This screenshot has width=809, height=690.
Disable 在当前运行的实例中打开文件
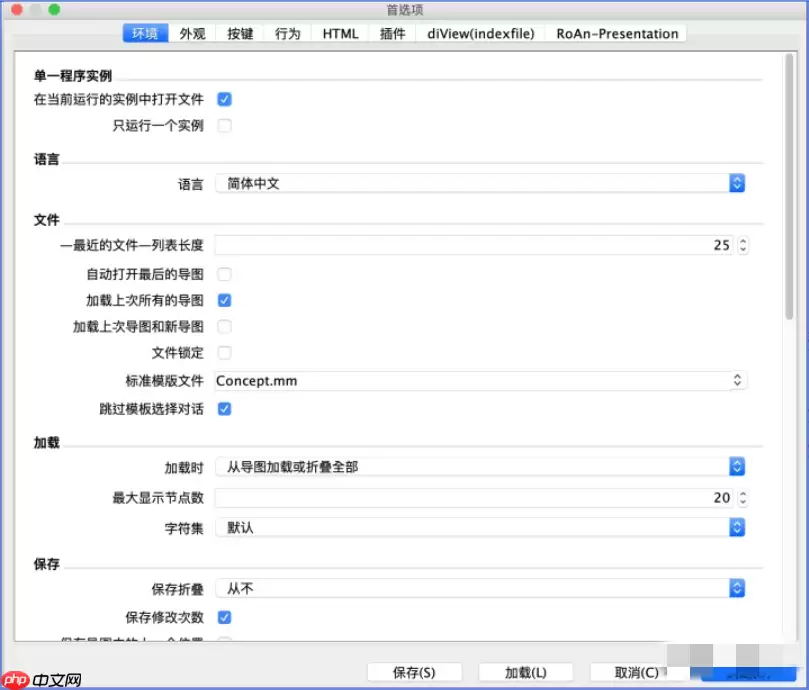[x=224, y=99]
